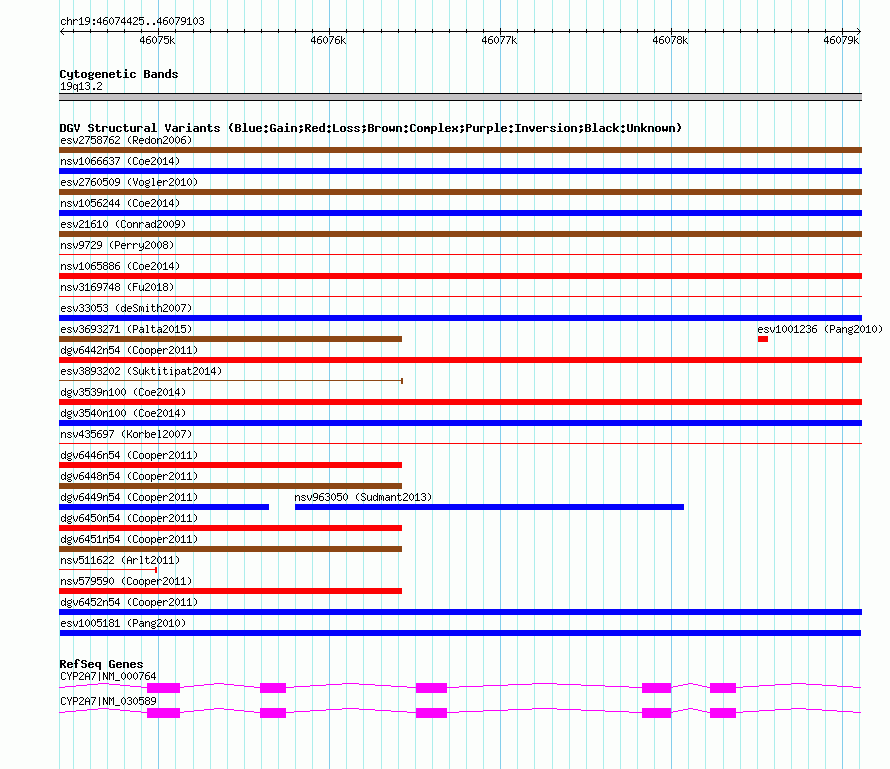This screenshot has height=769, width=890.
Task: Click dgv3540n100 (Coe2014) label
Action: [x=123, y=413]
